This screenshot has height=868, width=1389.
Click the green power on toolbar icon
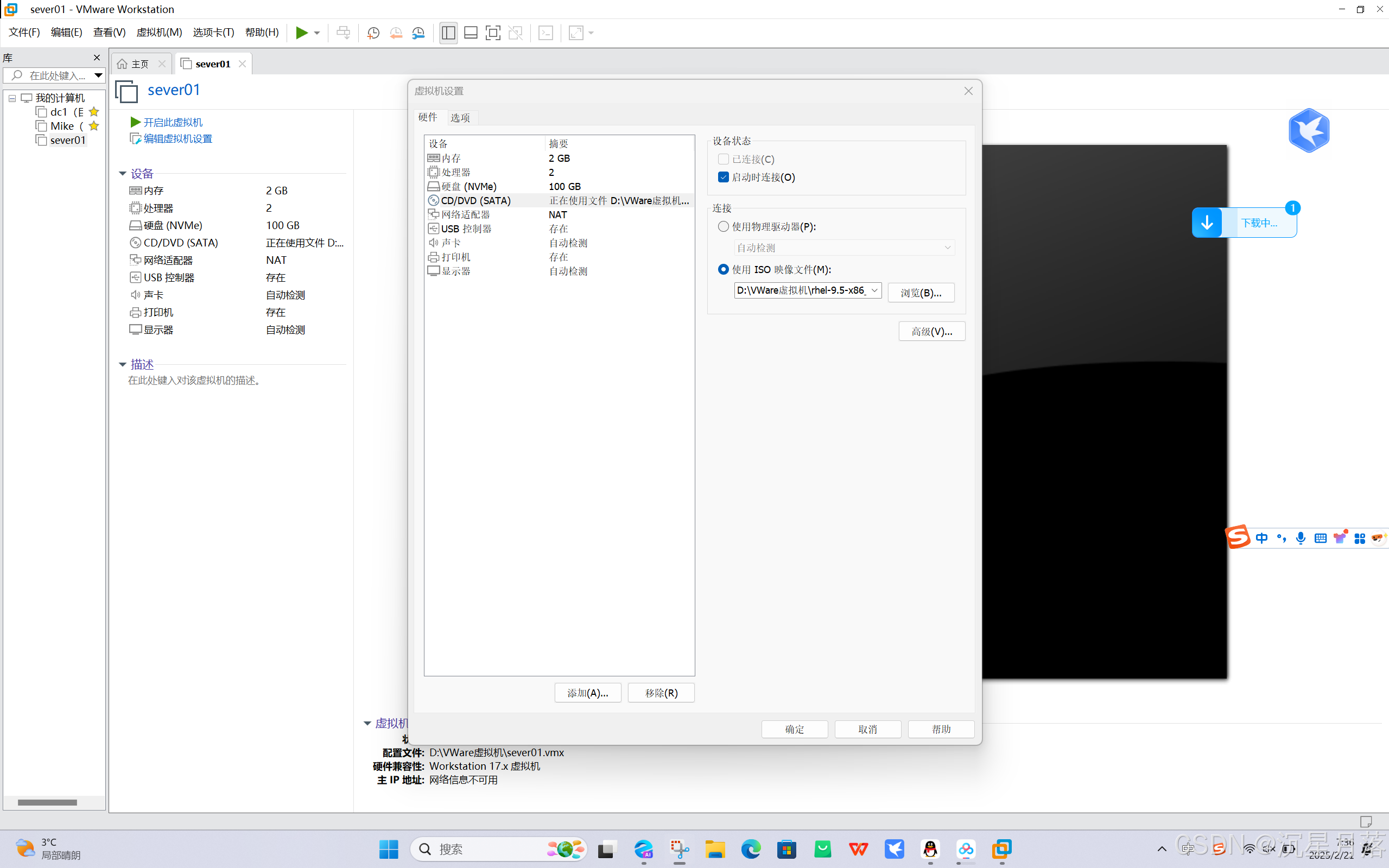pos(301,33)
